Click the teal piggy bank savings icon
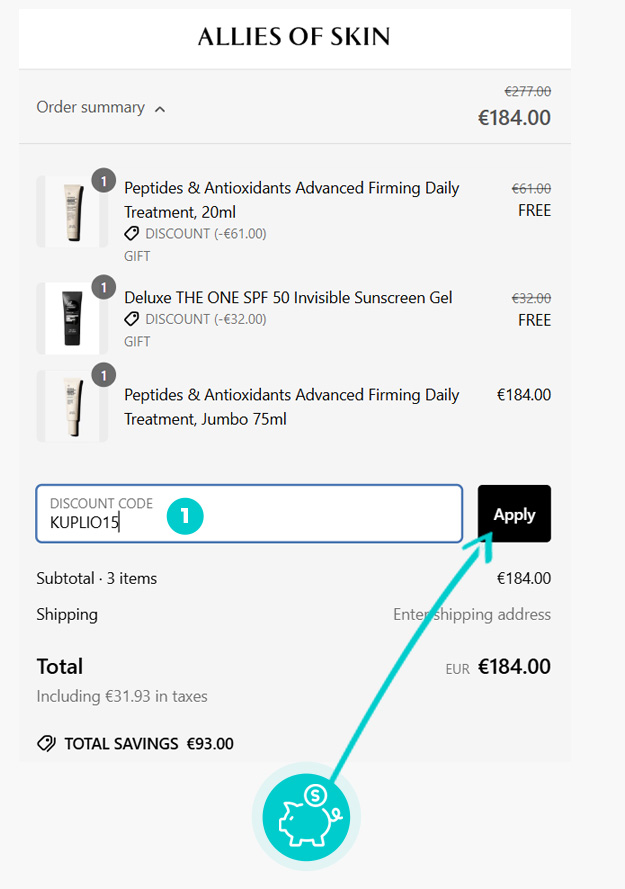The image size is (625, 889). click(x=306, y=817)
